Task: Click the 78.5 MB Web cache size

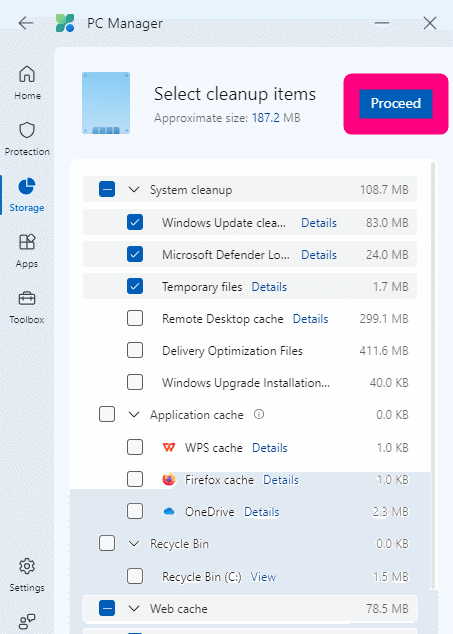Action: pyautogui.click(x=387, y=609)
